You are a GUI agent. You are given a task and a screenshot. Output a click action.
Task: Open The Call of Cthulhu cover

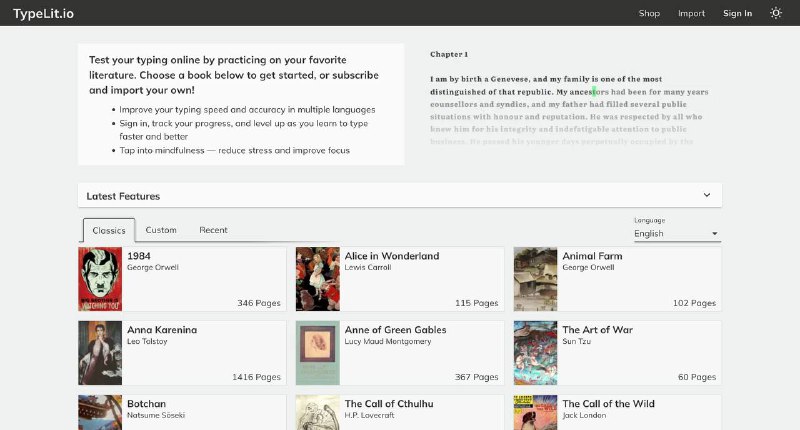click(317, 413)
